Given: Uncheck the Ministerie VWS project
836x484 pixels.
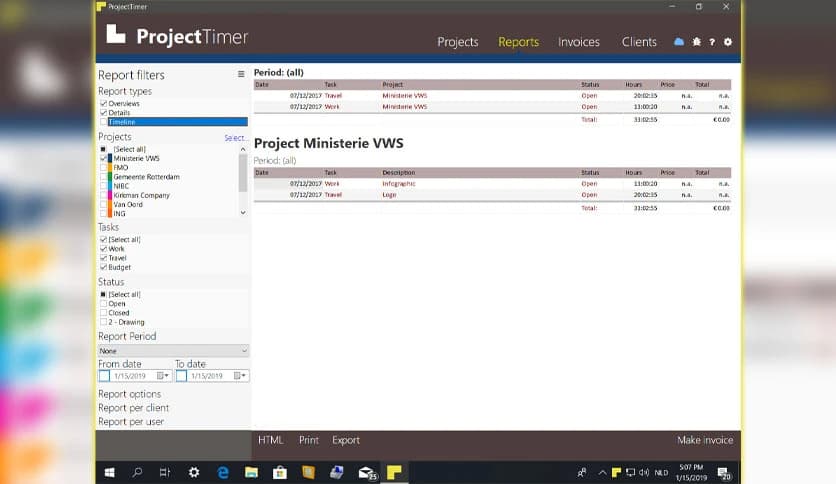Looking at the screenshot, I should 103,159.
